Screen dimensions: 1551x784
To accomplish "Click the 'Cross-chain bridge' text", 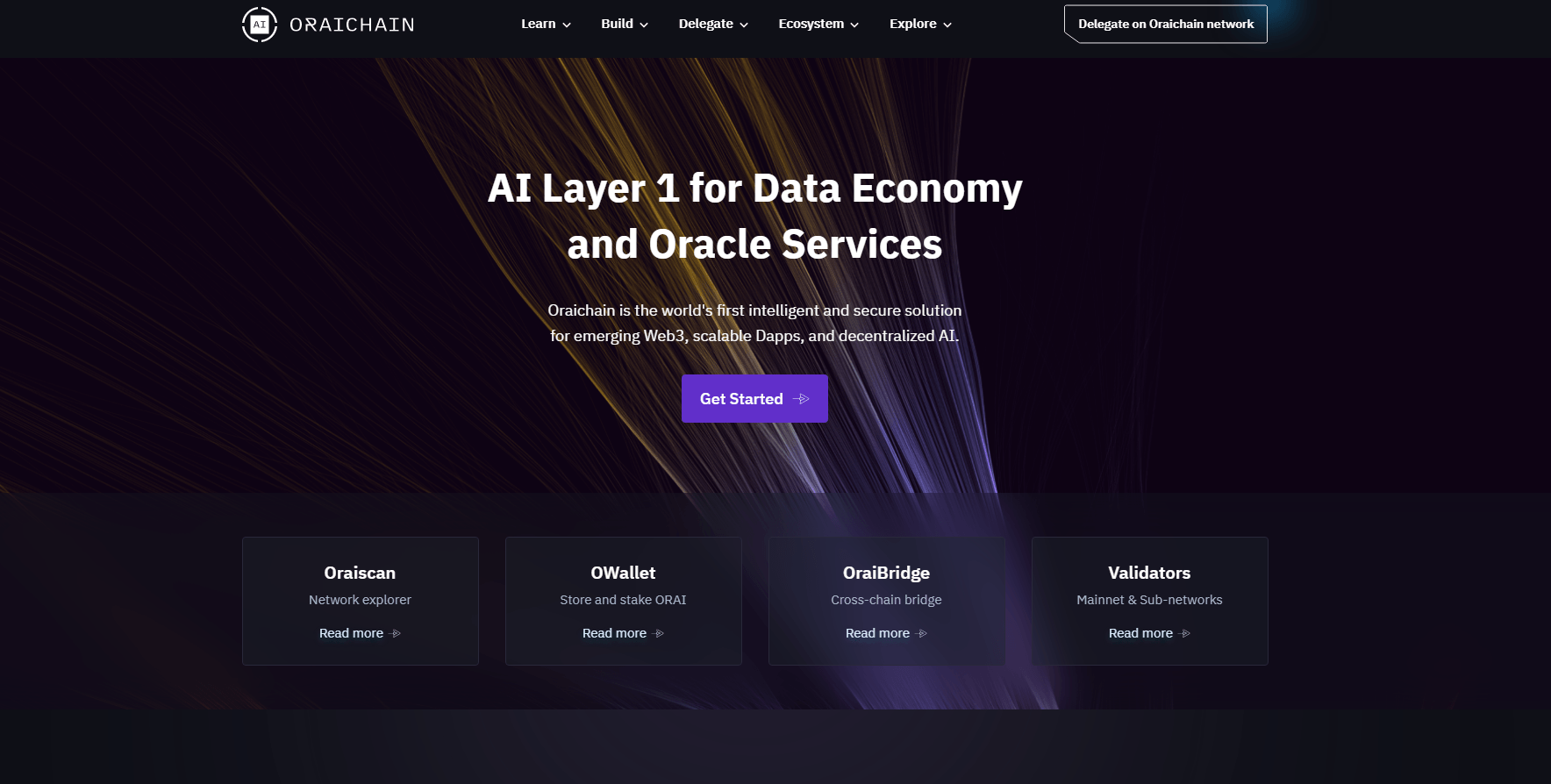I will tap(886, 600).
